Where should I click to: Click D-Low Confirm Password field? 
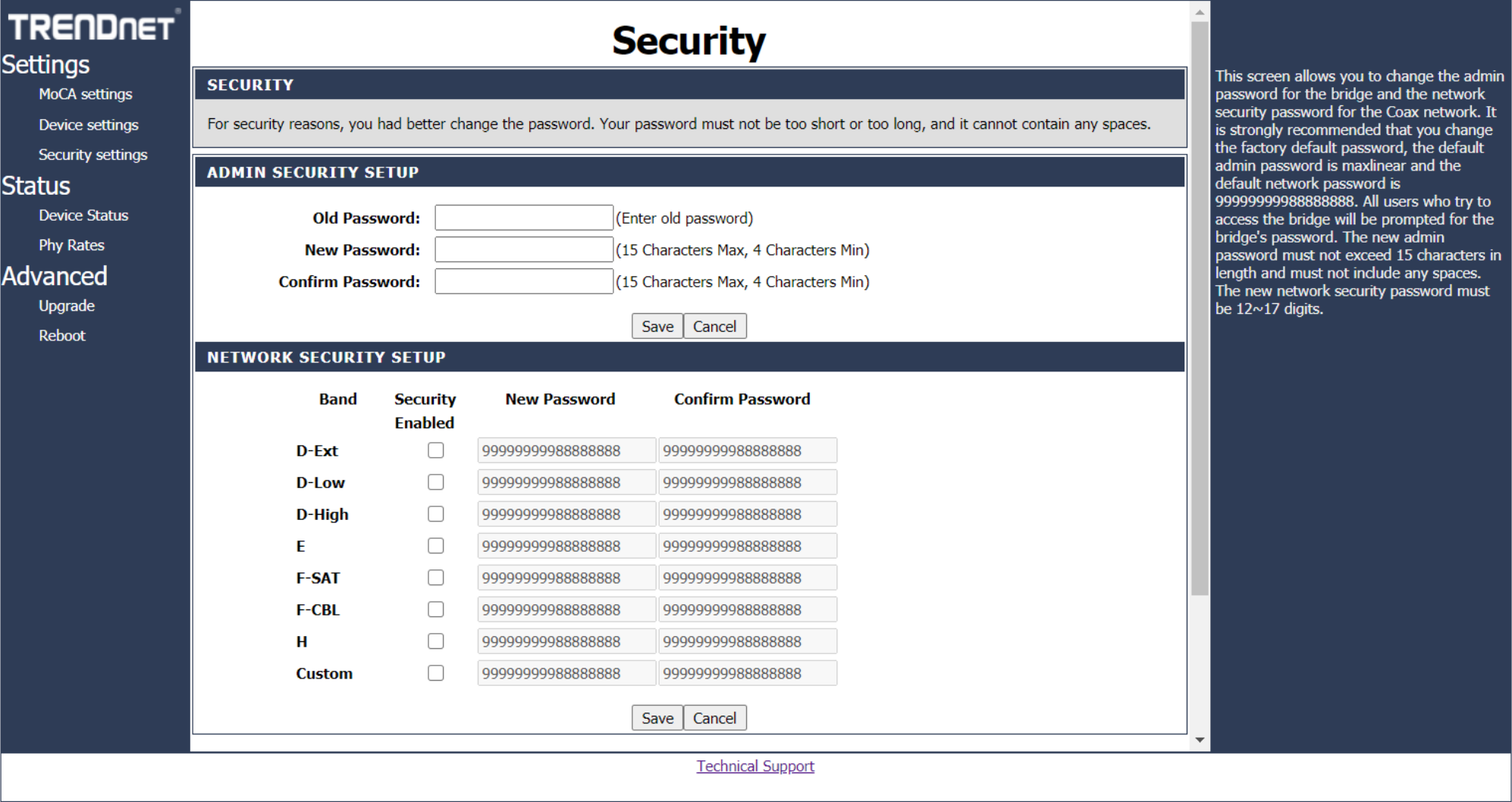[748, 482]
